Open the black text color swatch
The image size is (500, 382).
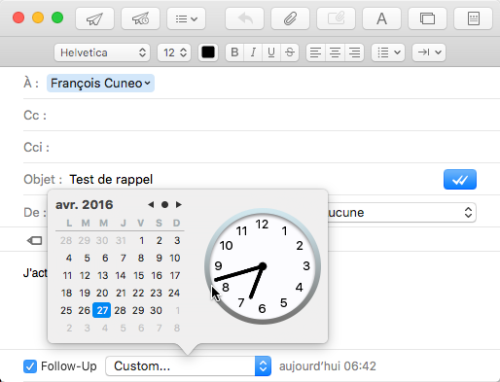[x=208, y=52]
